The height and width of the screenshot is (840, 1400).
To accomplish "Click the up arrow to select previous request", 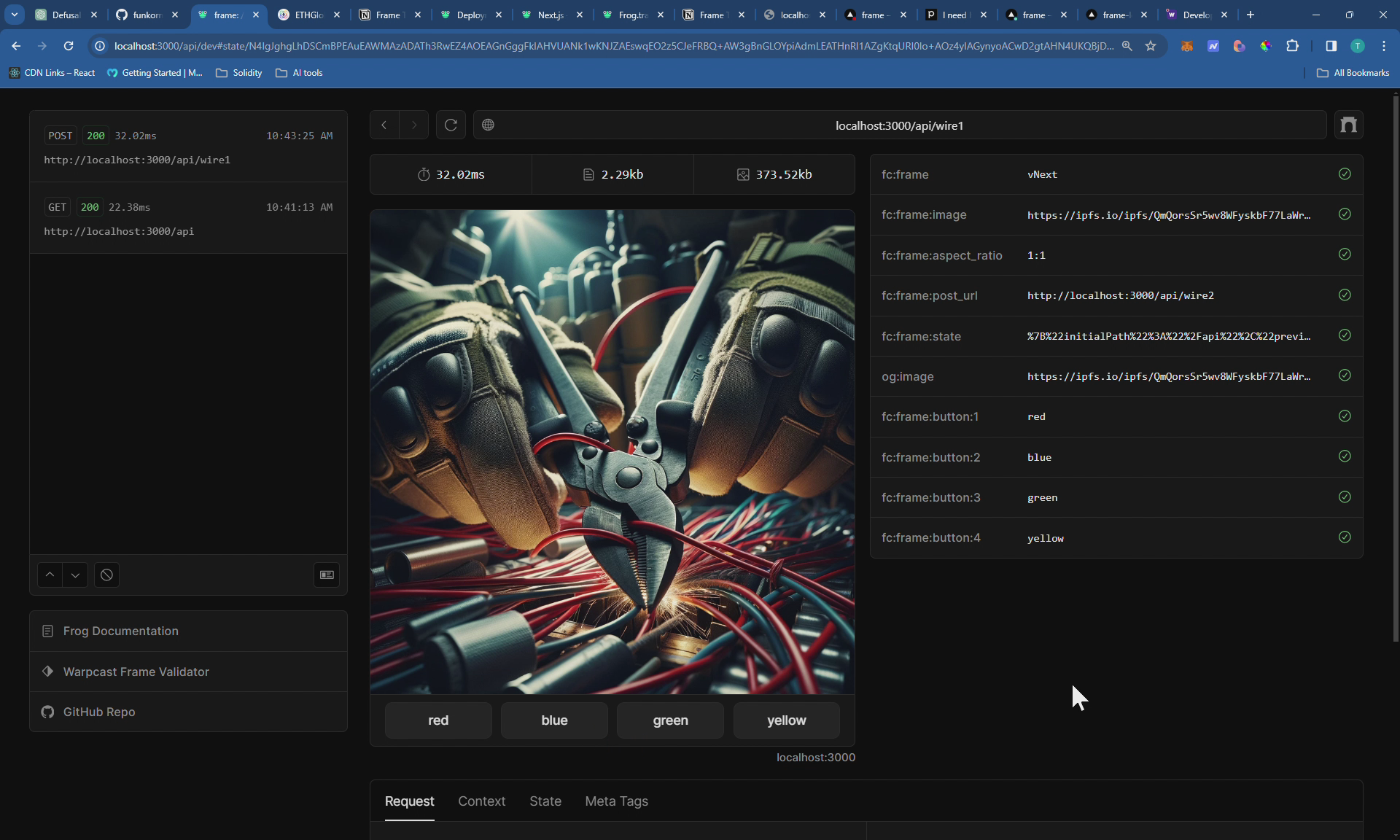I will [x=49, y=575].
